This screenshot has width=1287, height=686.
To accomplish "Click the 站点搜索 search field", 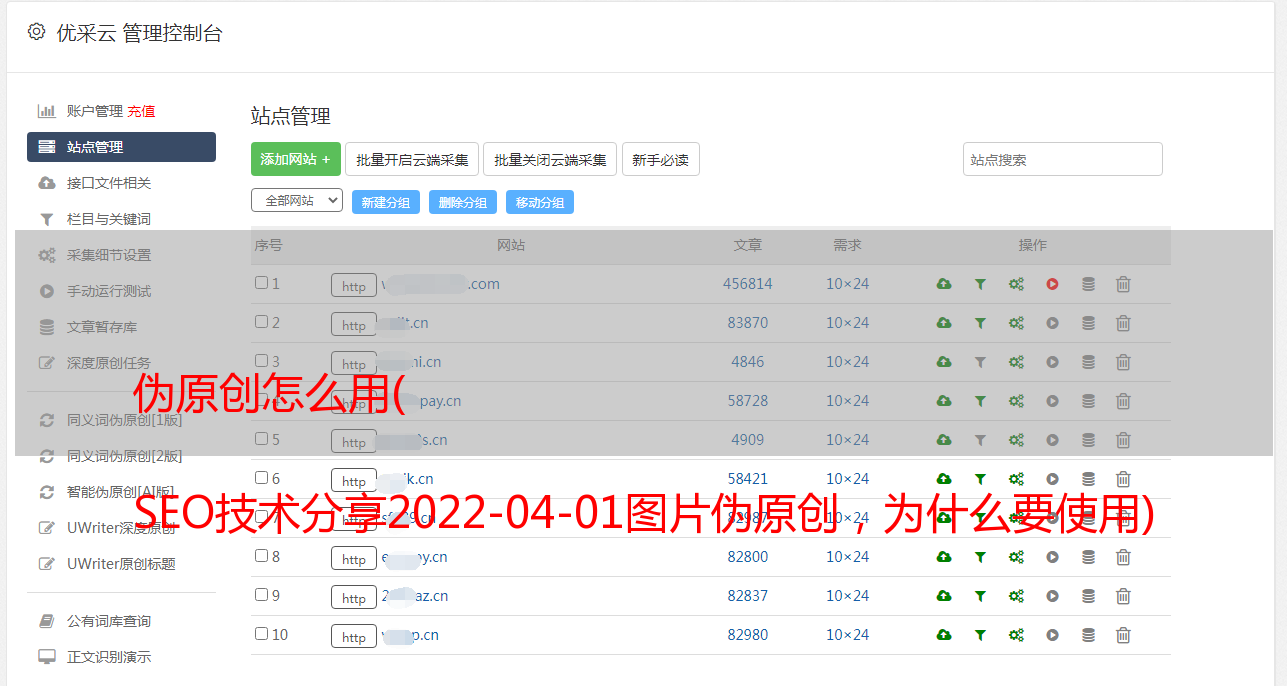I will (x=1063, y=159).
